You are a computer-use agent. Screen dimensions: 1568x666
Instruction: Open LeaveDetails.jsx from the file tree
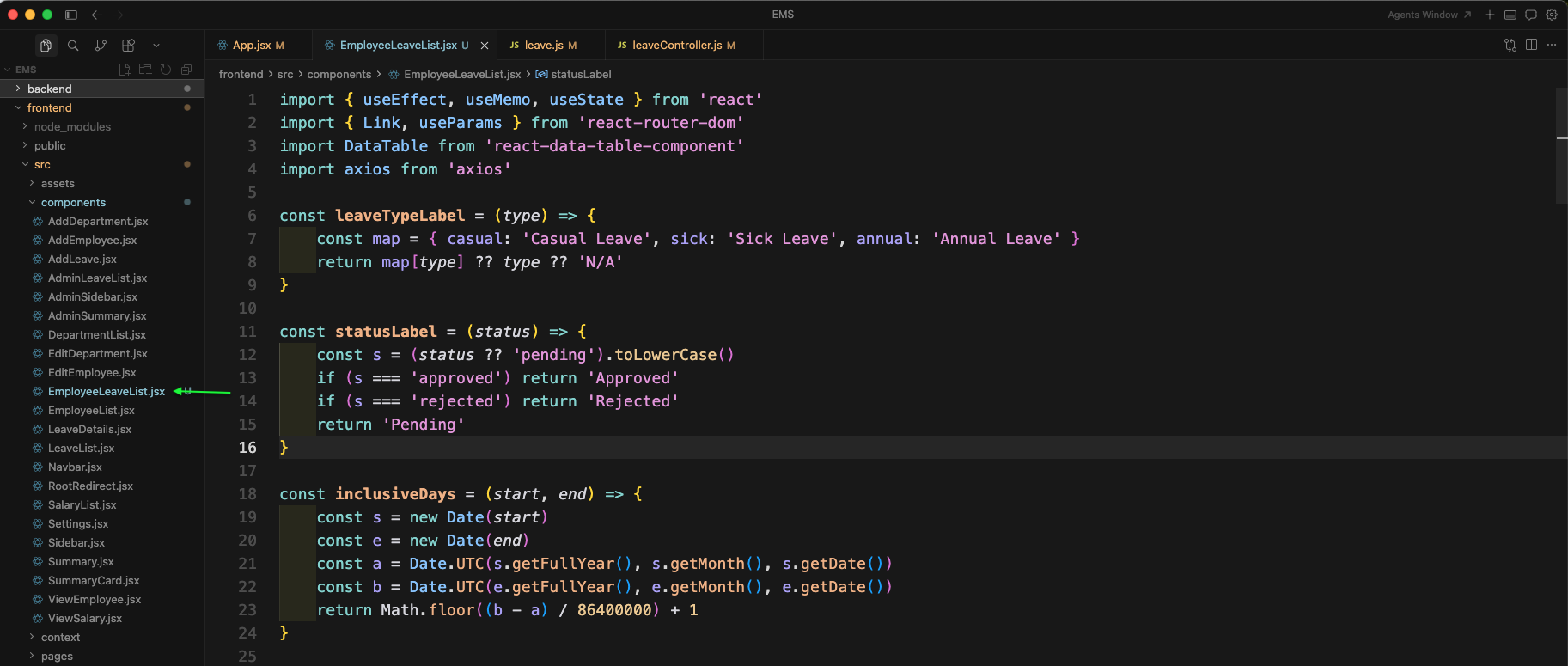pyautogui.click(x=102, y=429)
